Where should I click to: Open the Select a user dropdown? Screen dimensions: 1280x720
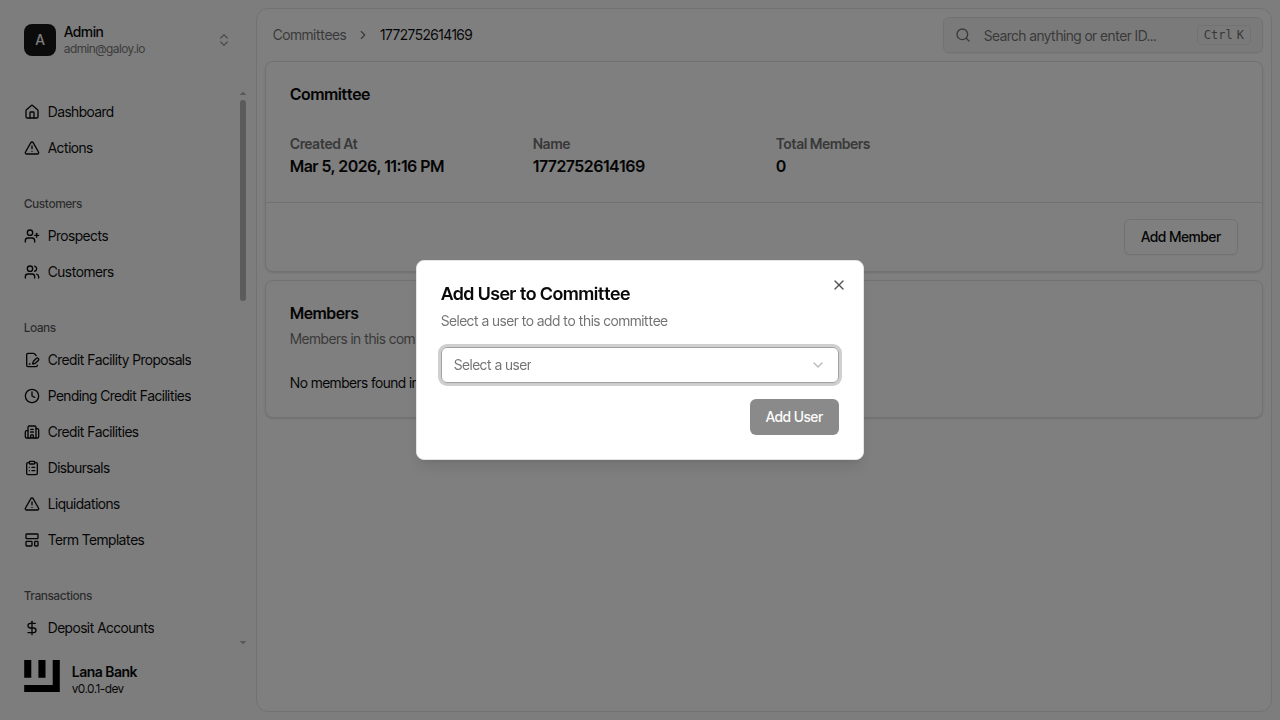[639, 365]
